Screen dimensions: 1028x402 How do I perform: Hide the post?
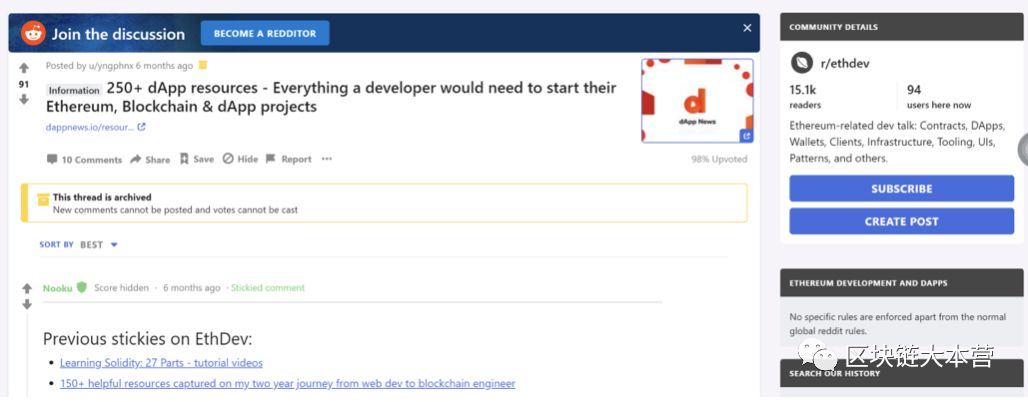[240, 159]
